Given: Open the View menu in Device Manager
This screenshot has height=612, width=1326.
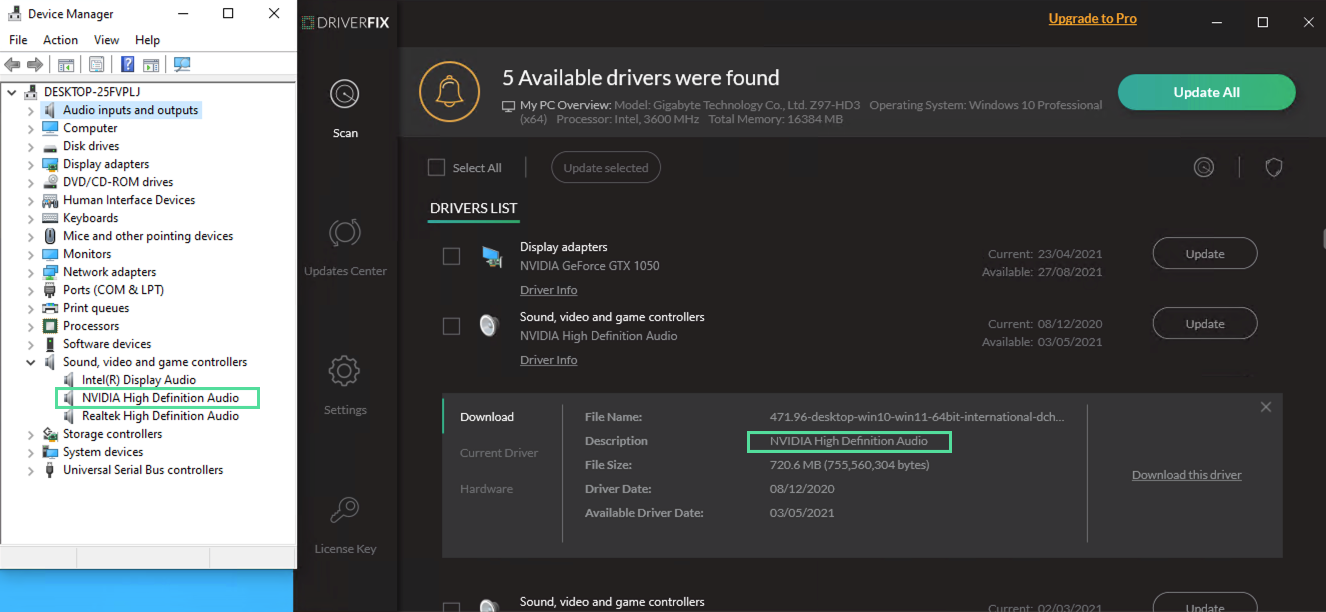Looking at the screenshot, I should pos(106,40).
